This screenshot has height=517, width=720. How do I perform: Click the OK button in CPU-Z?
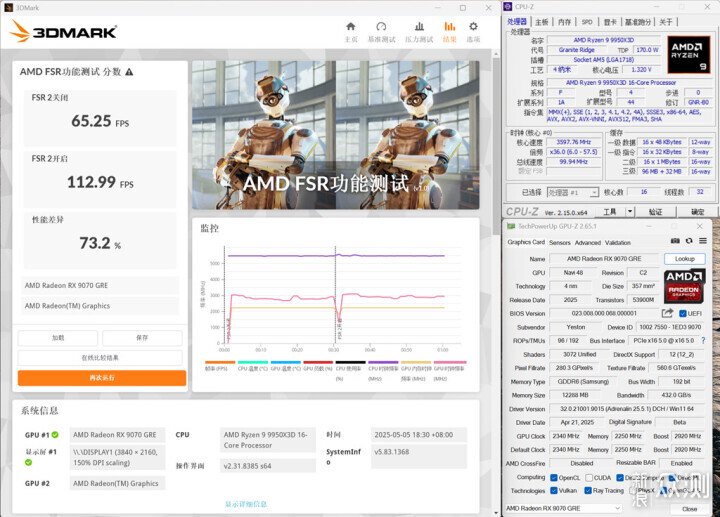click(698, 211)
